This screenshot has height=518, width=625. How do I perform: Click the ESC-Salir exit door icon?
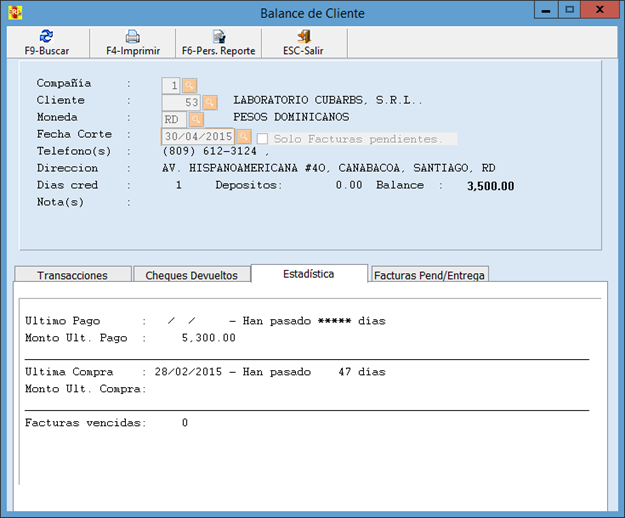click(x=304, y=36)
